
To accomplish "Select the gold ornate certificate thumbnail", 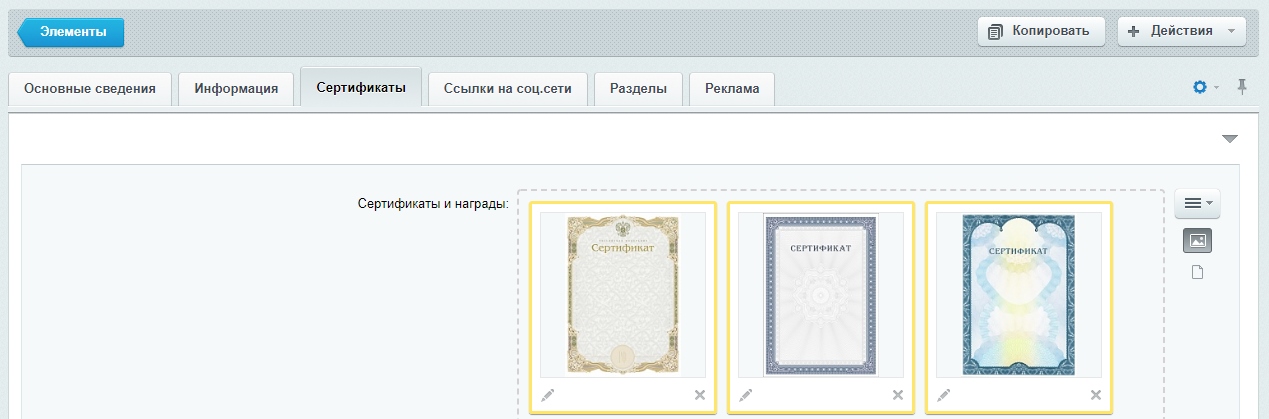I will (x=623, y=295).
